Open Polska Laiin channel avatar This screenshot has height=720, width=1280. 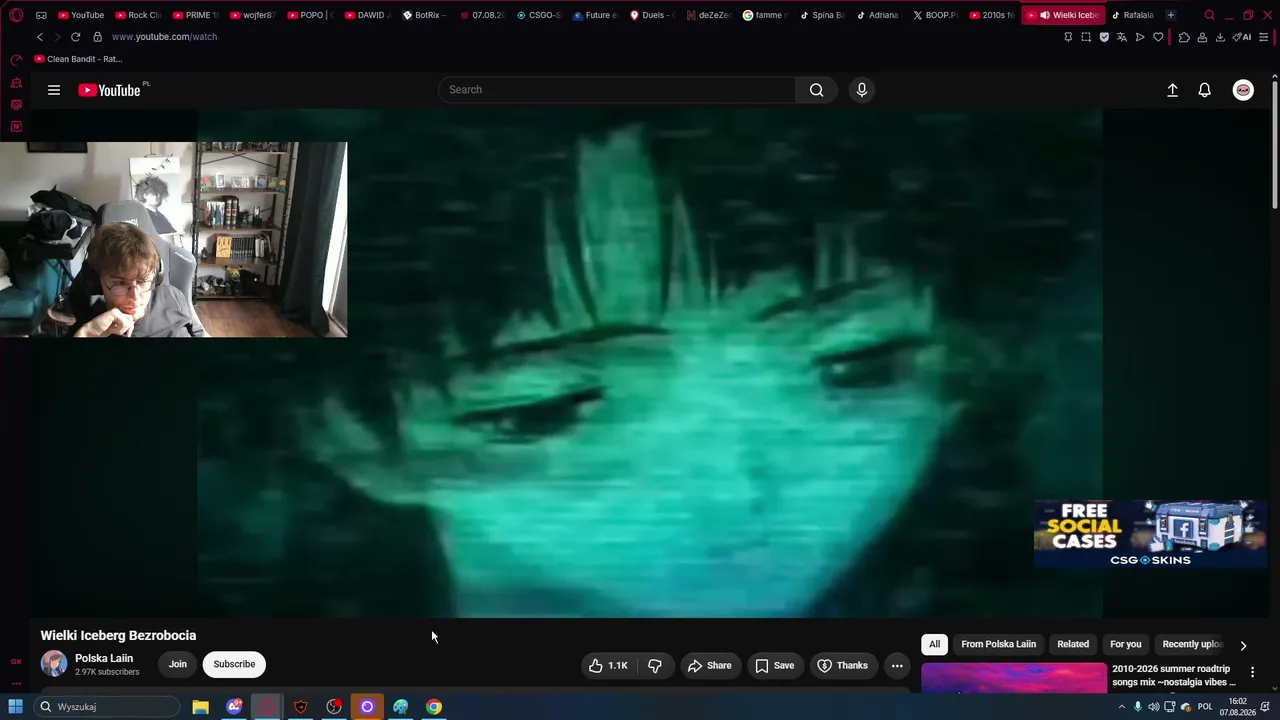point(54,663)
